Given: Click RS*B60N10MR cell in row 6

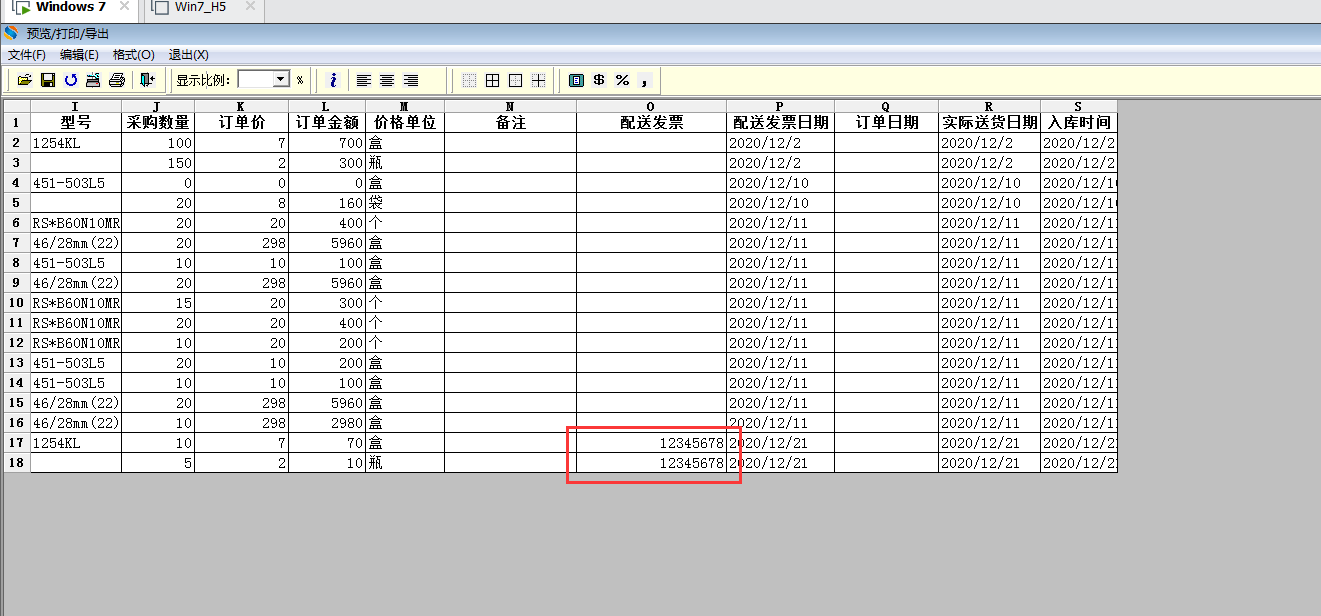Looking at the screenshot, I should [76, 223].
